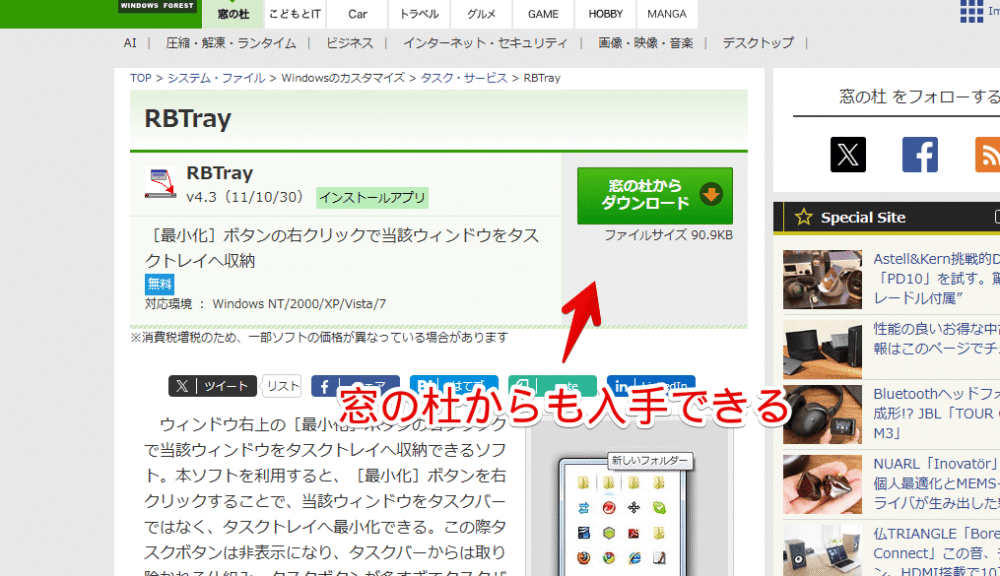Screen dimensions: 1000x576
Task: Click the RBTray application icon
Action: [x=160, y=181]
